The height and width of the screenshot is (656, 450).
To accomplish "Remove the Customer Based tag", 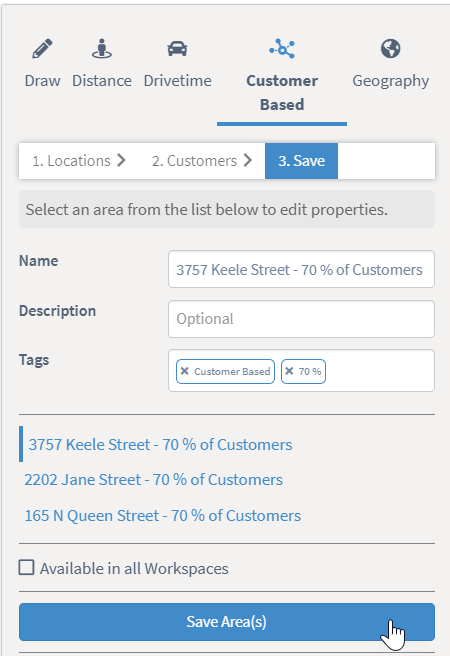I will [x=184, y=371].
